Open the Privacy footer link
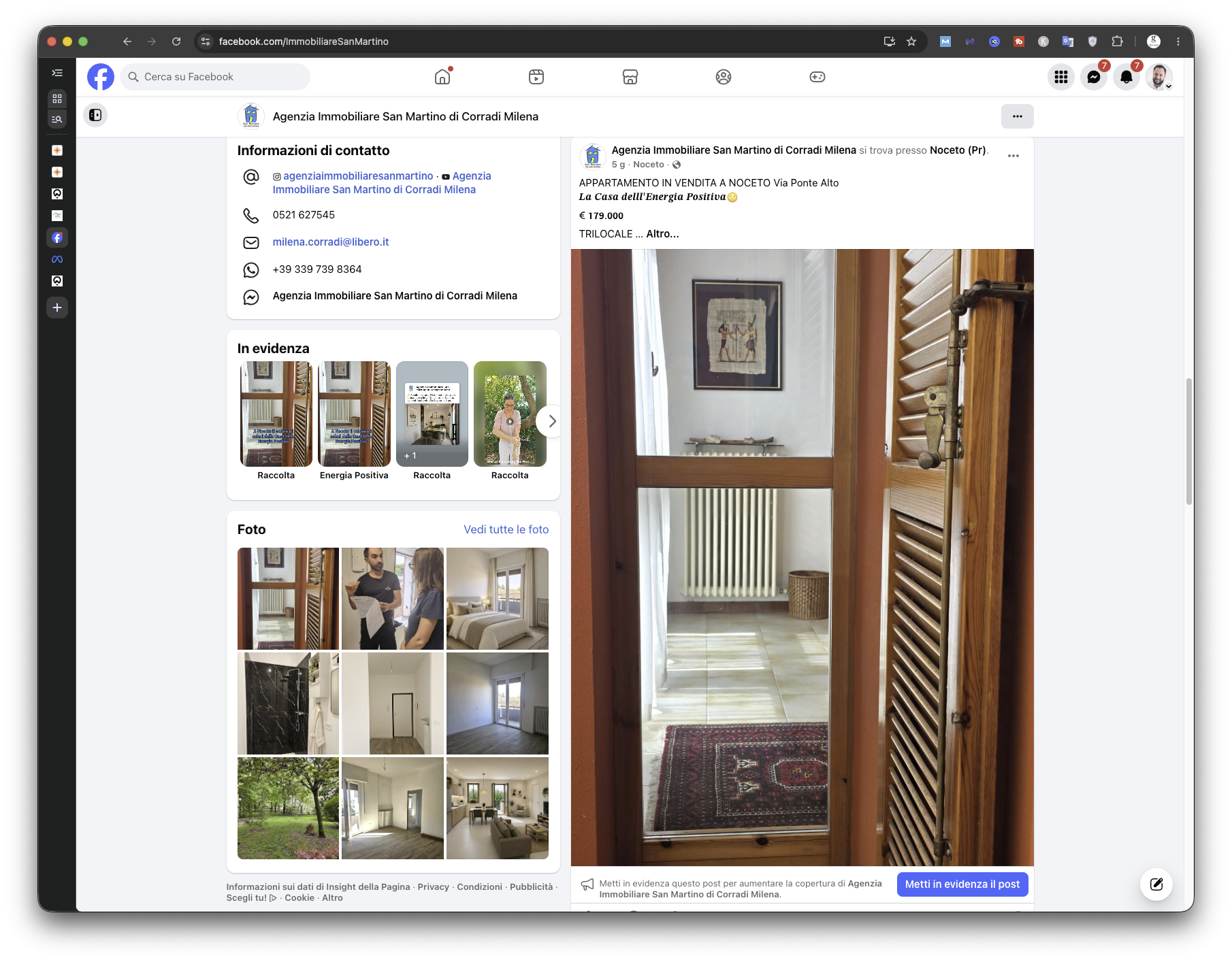The height and width of the screenshot is (962, 1232). coord(434,887)
